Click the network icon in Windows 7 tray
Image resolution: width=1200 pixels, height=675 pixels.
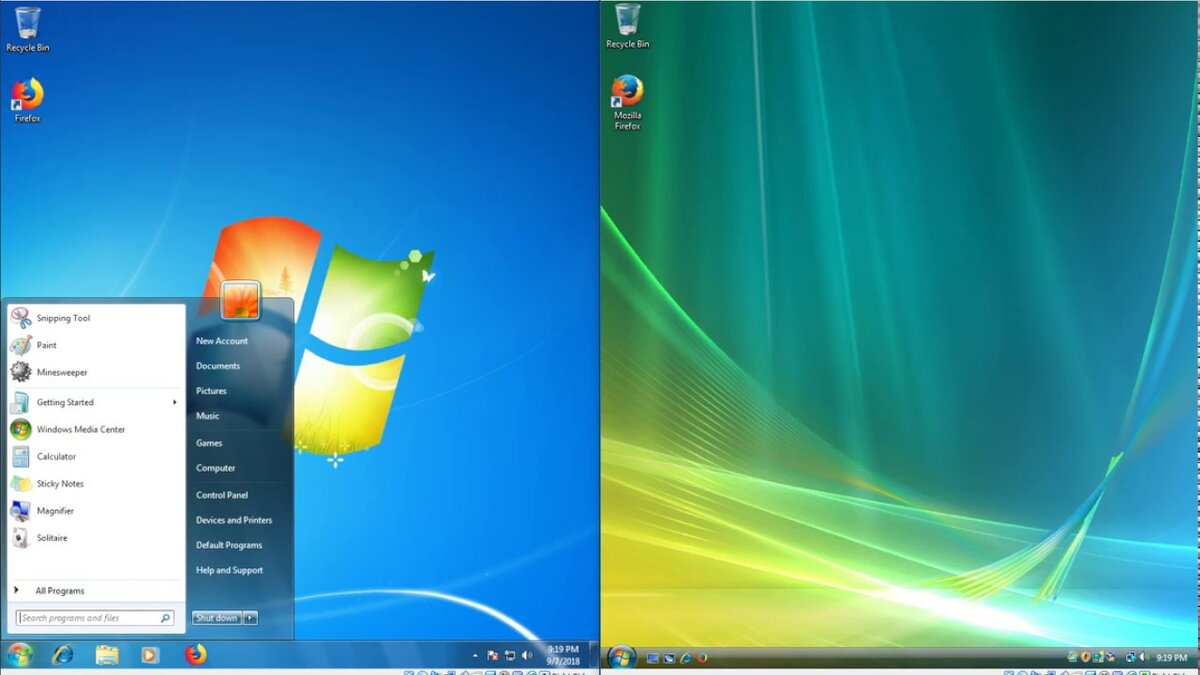coord(510,656)
